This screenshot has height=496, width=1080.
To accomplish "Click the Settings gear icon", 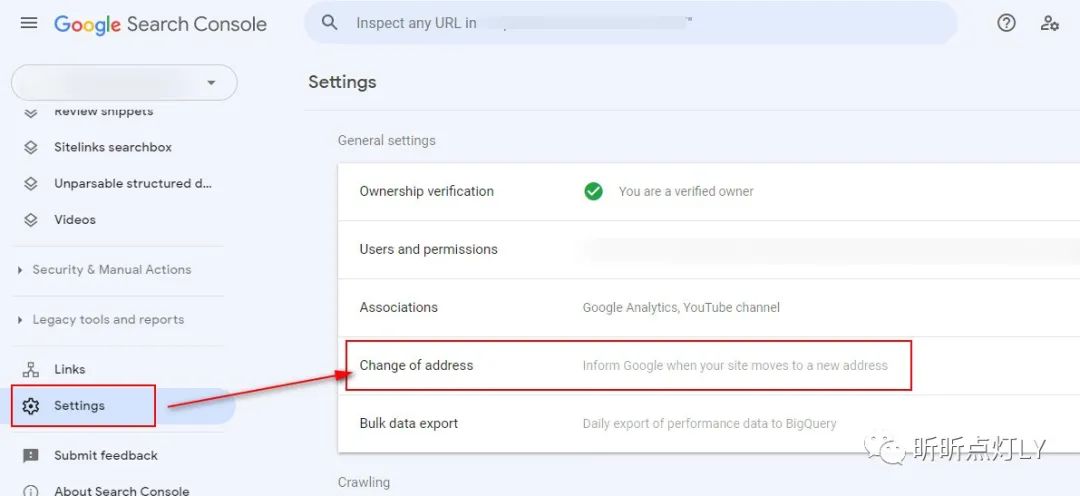I will (30, 406).
